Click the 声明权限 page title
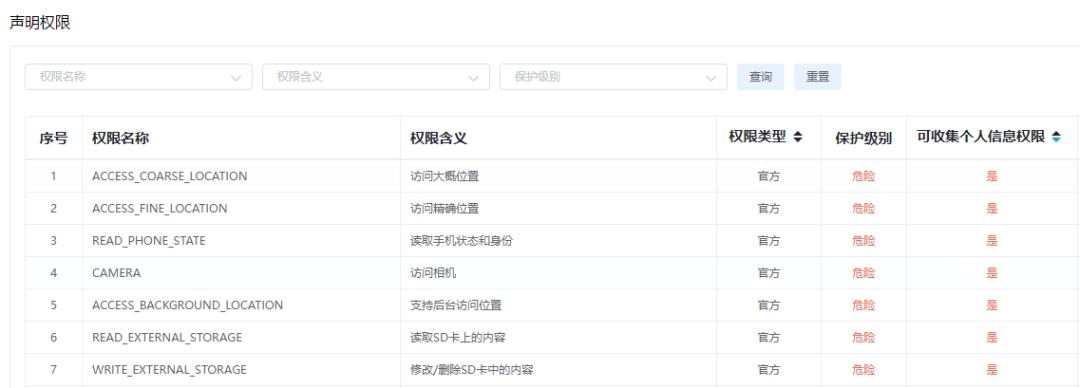1080x388 pixels. click(x=40, y=23)
